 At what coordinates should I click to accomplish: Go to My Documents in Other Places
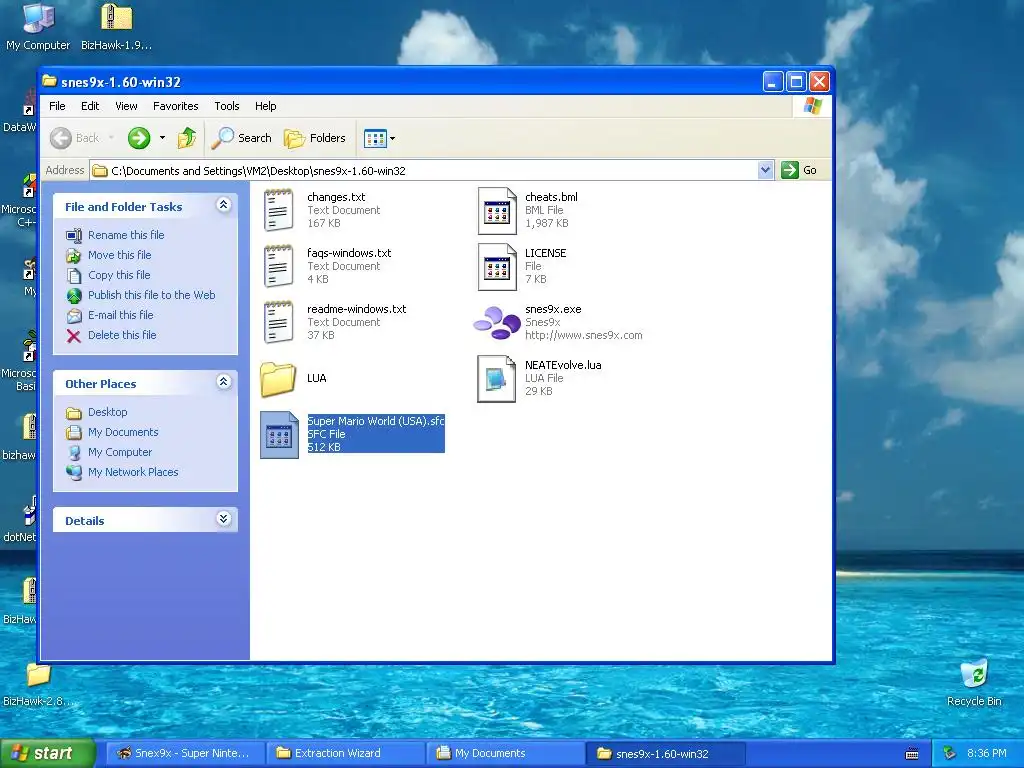coord(123,432)
